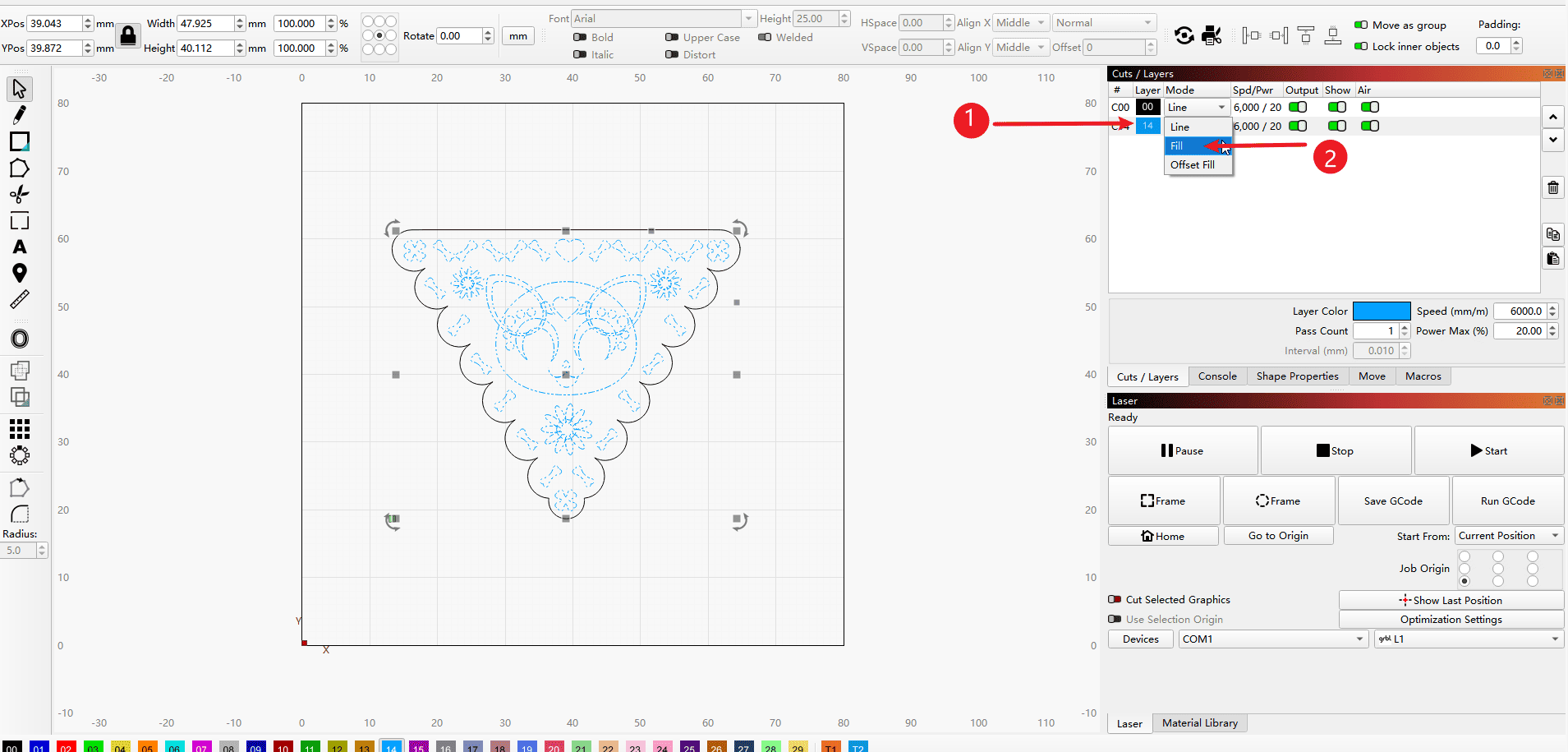The image size is (1568, 752).
Task: Choose the Position Laser marker tool
Action: click(20, 273)
